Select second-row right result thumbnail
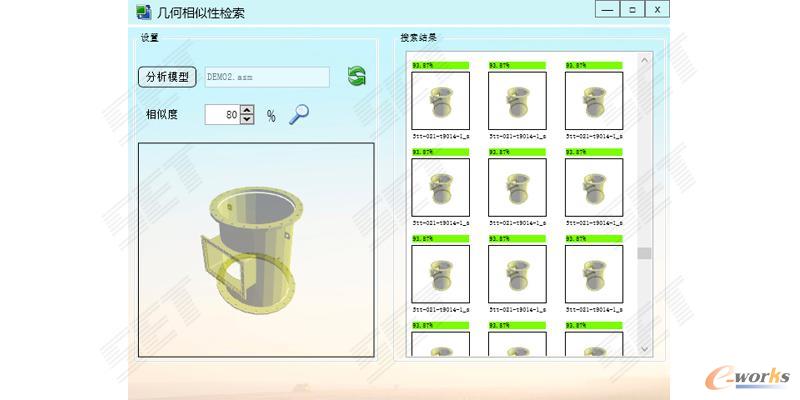800x400 pixels. (594, 187)
